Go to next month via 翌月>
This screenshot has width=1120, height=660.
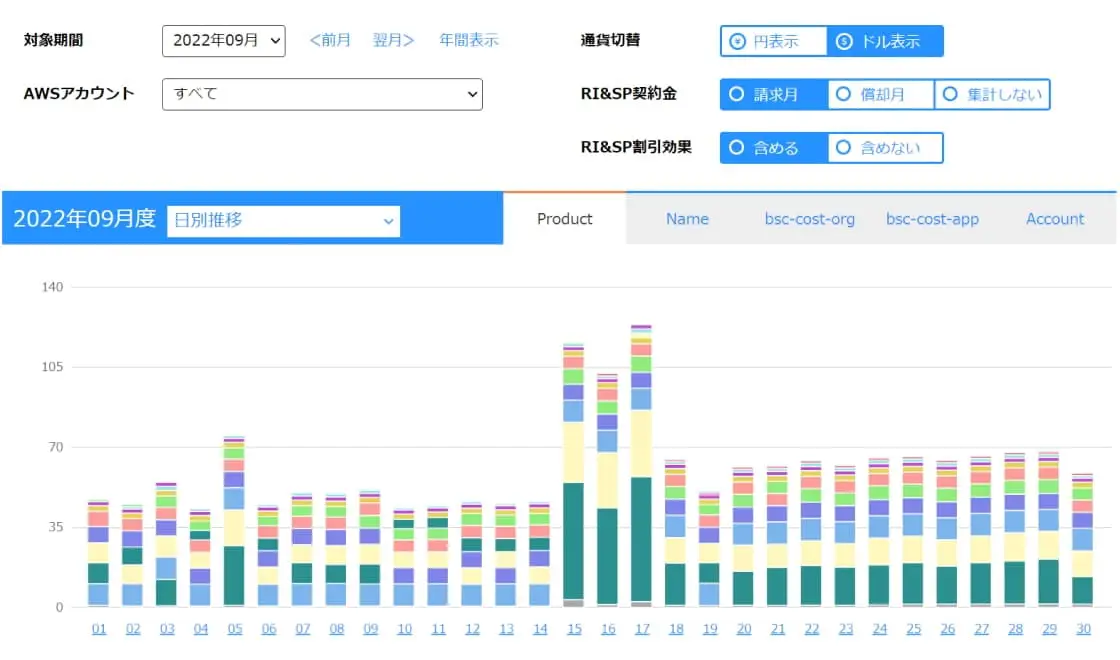(x=394, y=40)
